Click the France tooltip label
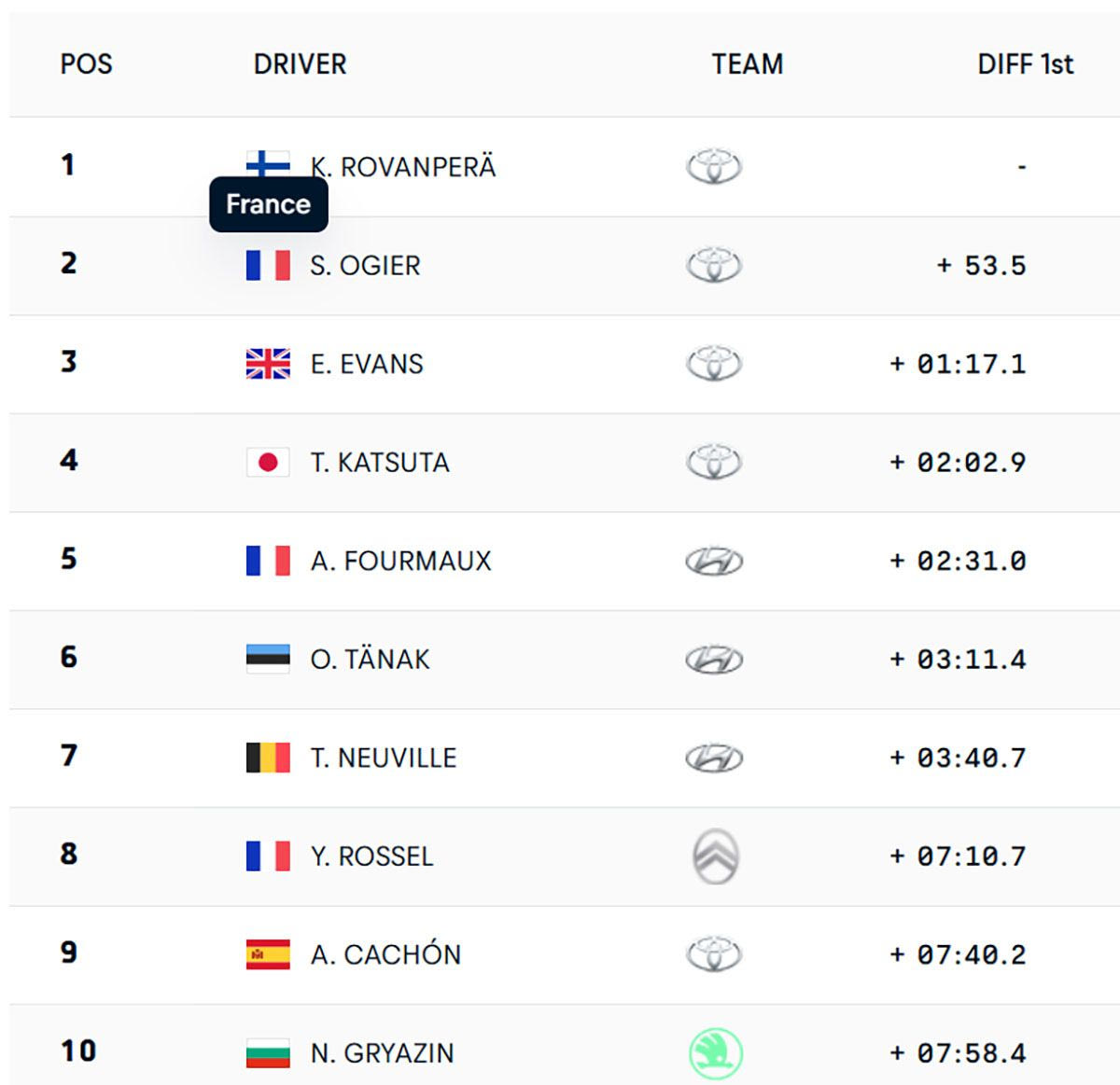The width and height of the screenshot is (1120, 1085). click(x=268, y=204)
